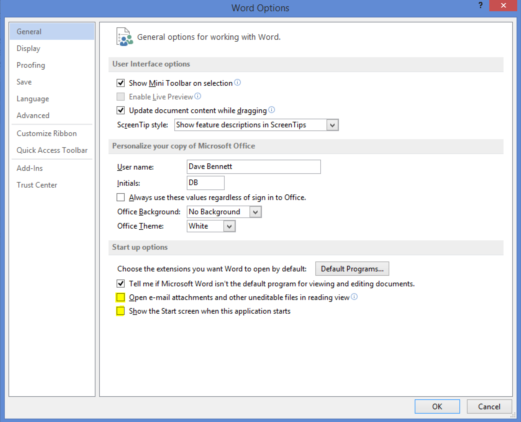Click info icon after Update document content
The image size is (521, 422).
(272, 110)
